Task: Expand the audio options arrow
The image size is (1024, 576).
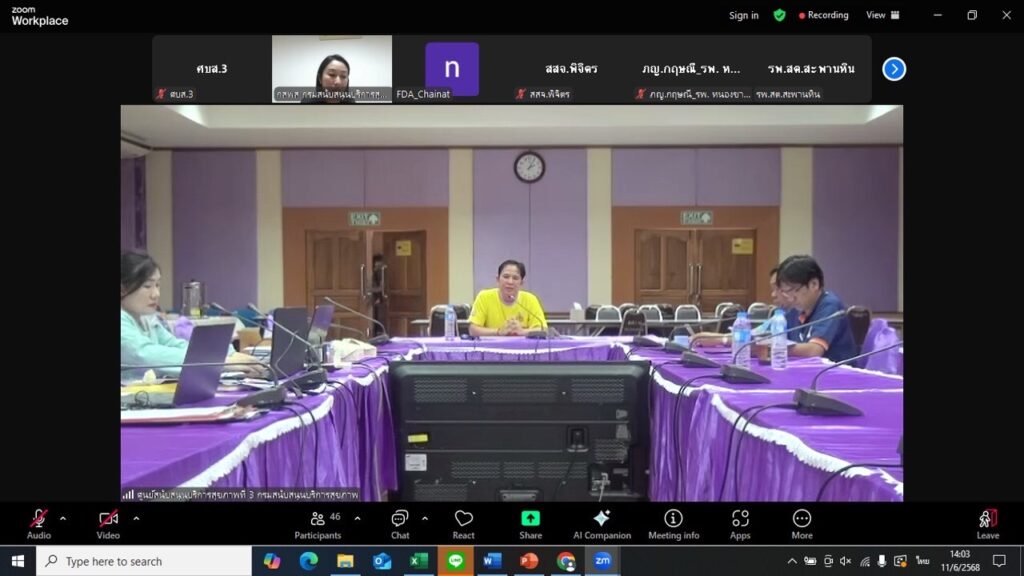Action: pyautogui.click(x=63, y=518)
